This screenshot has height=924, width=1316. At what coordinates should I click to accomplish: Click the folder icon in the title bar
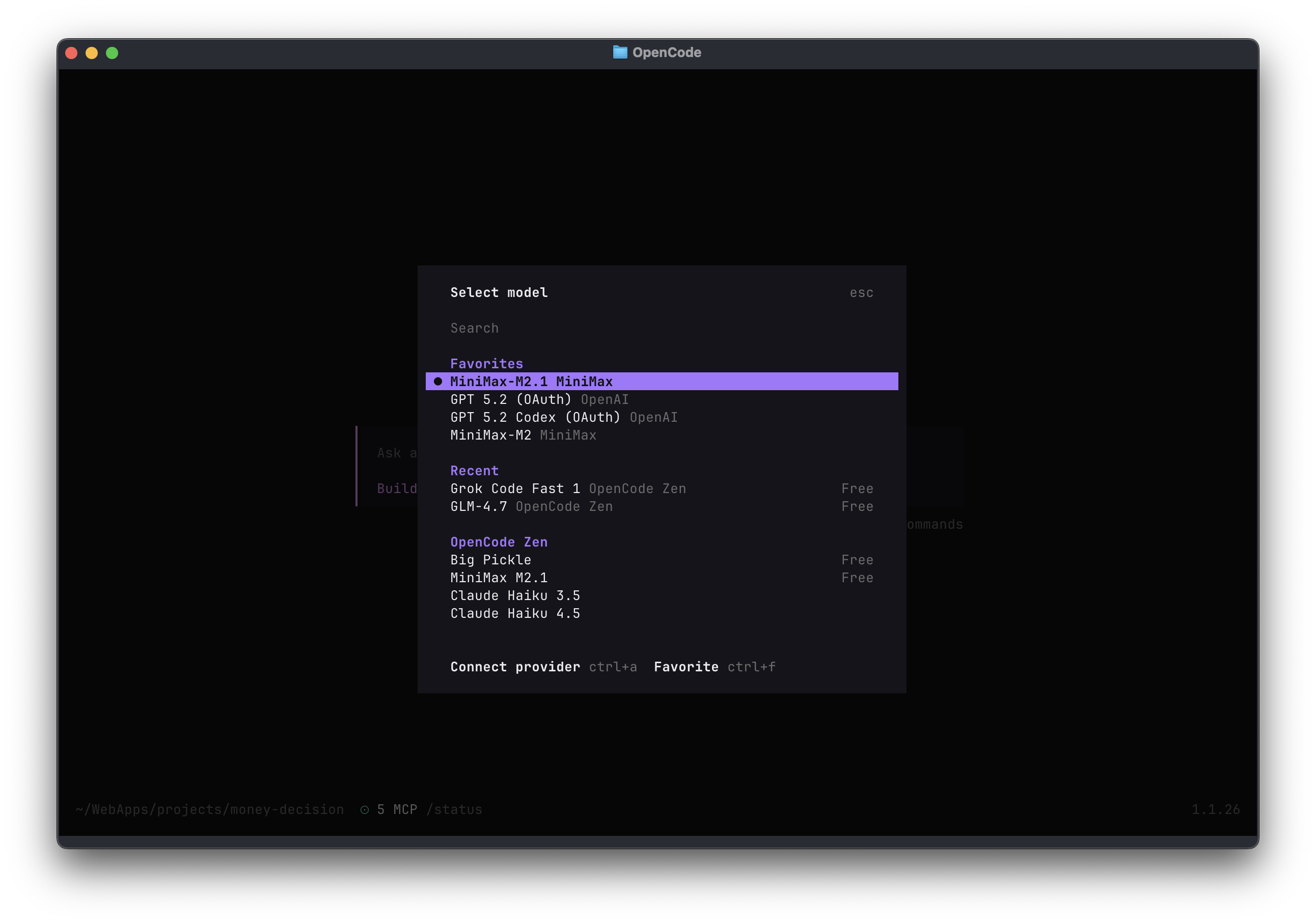(x=620, y=52)
